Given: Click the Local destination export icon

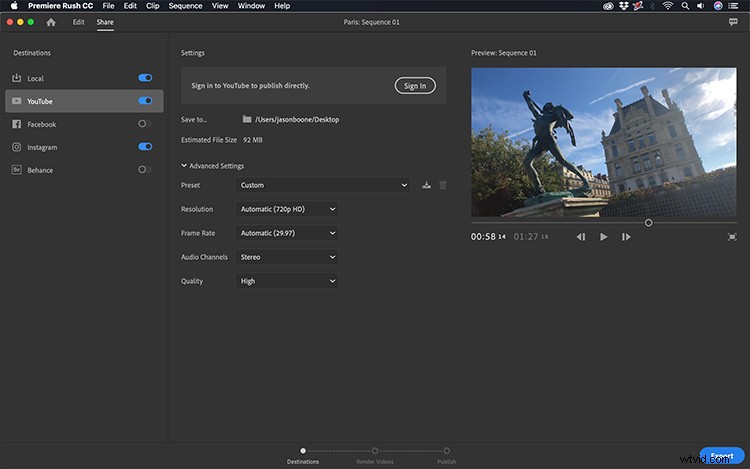Looking at the screenshot, I should coord(16,78).
